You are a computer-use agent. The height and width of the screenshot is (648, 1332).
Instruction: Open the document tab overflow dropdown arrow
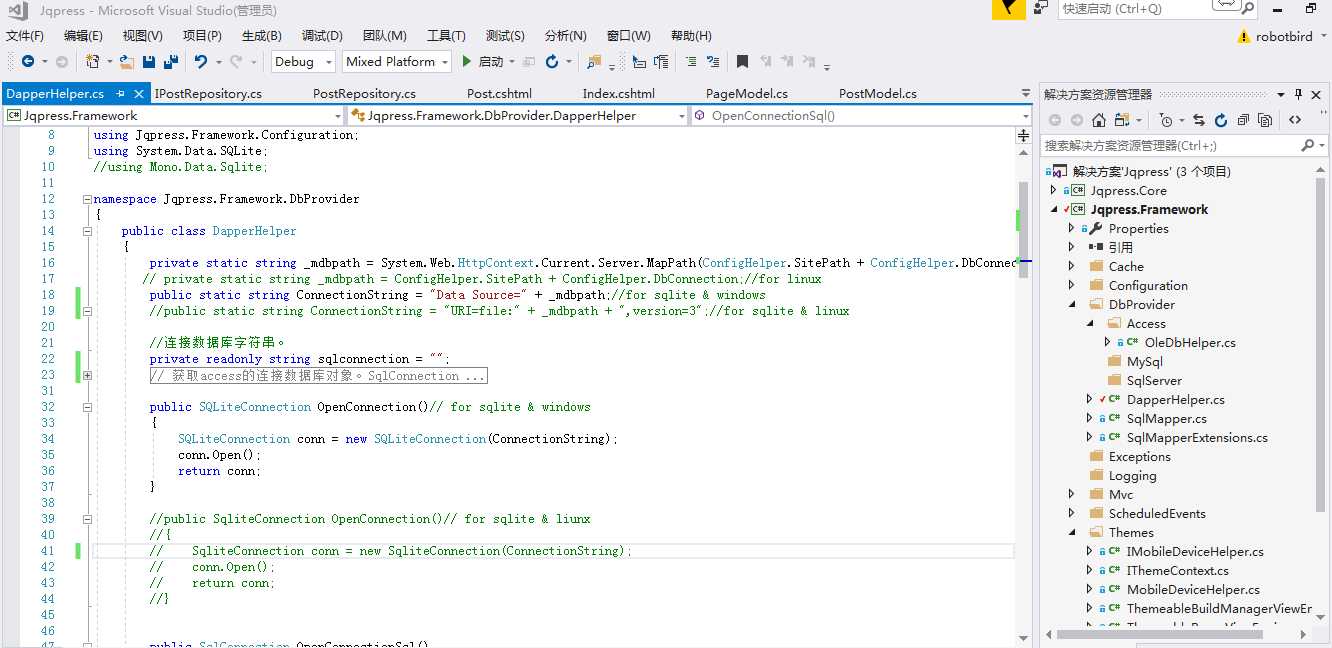[1025, 93]
